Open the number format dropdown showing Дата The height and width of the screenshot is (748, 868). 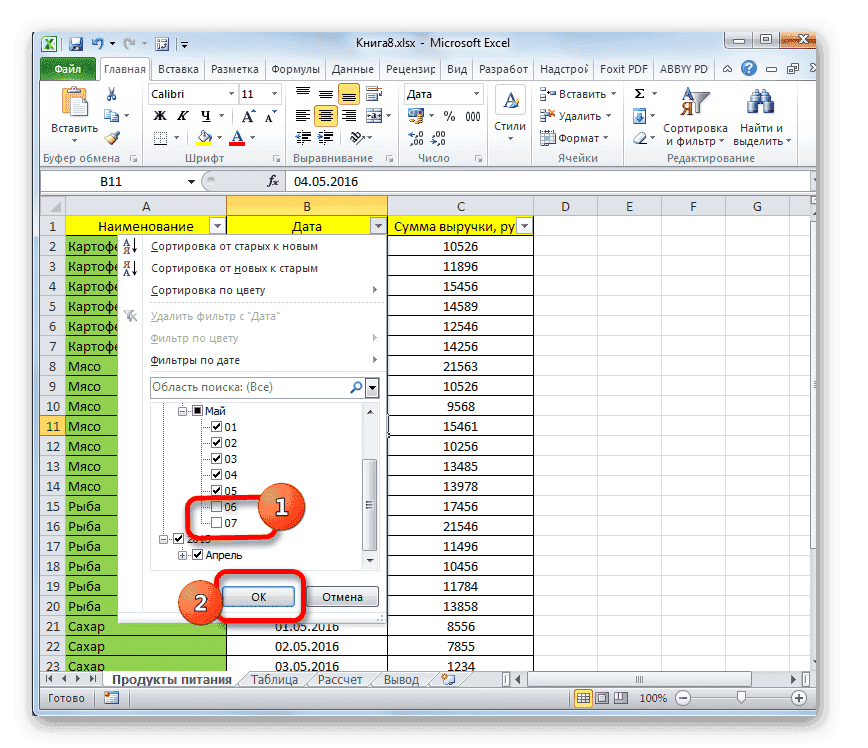click(475, 93)
